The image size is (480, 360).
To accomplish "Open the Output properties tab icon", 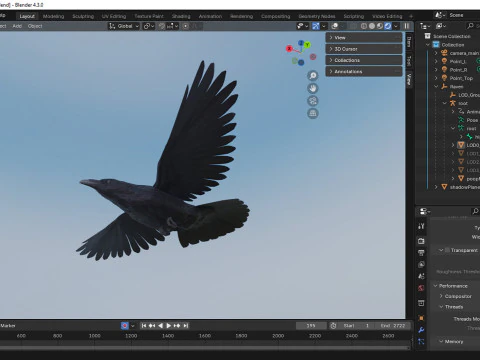I will pyautogui.click(x=421, y=253).
